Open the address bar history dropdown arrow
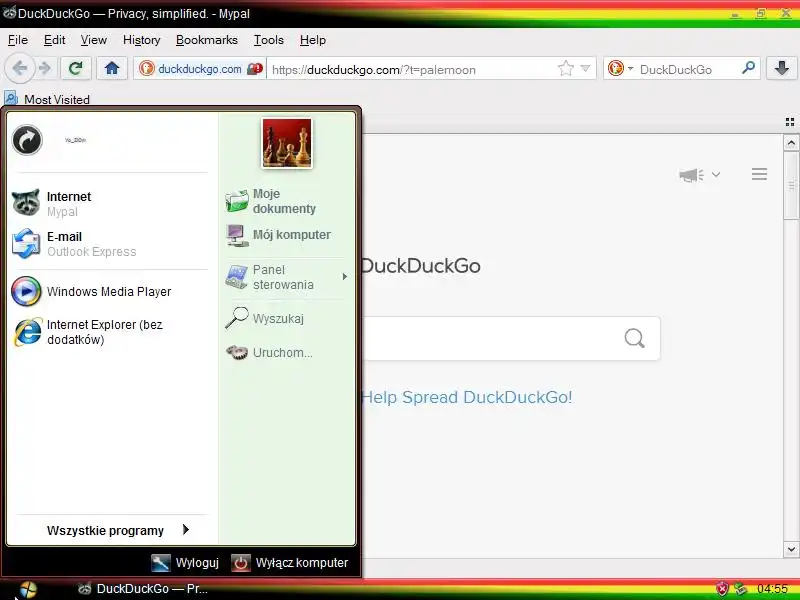 (586, 68)
